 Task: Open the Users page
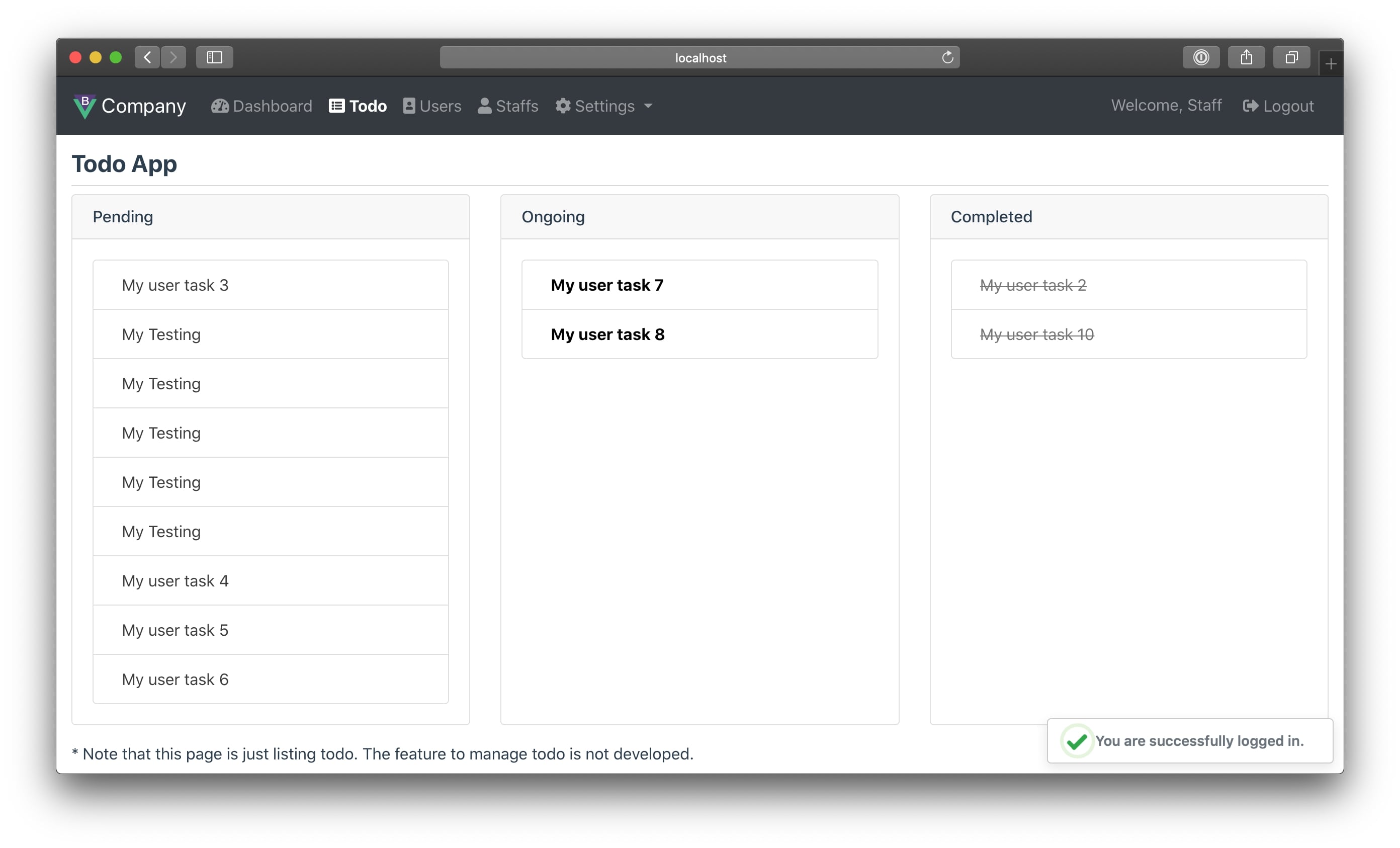coord(440,106)
